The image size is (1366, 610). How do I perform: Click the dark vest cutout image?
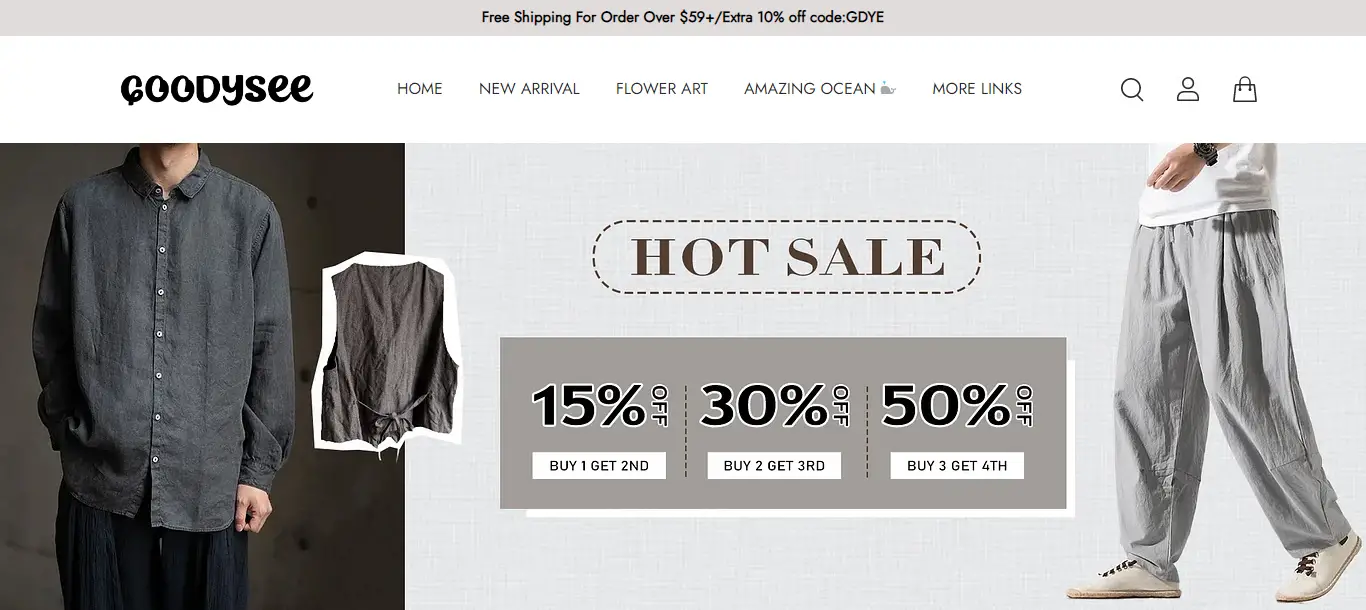pos(388,355)
